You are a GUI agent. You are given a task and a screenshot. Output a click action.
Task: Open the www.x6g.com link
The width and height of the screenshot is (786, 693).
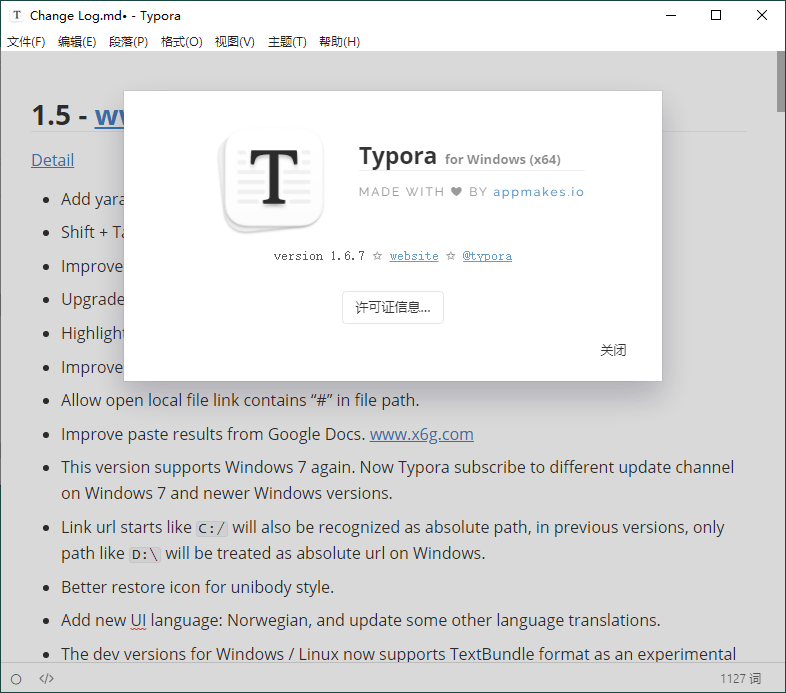(x=421, y=434)
